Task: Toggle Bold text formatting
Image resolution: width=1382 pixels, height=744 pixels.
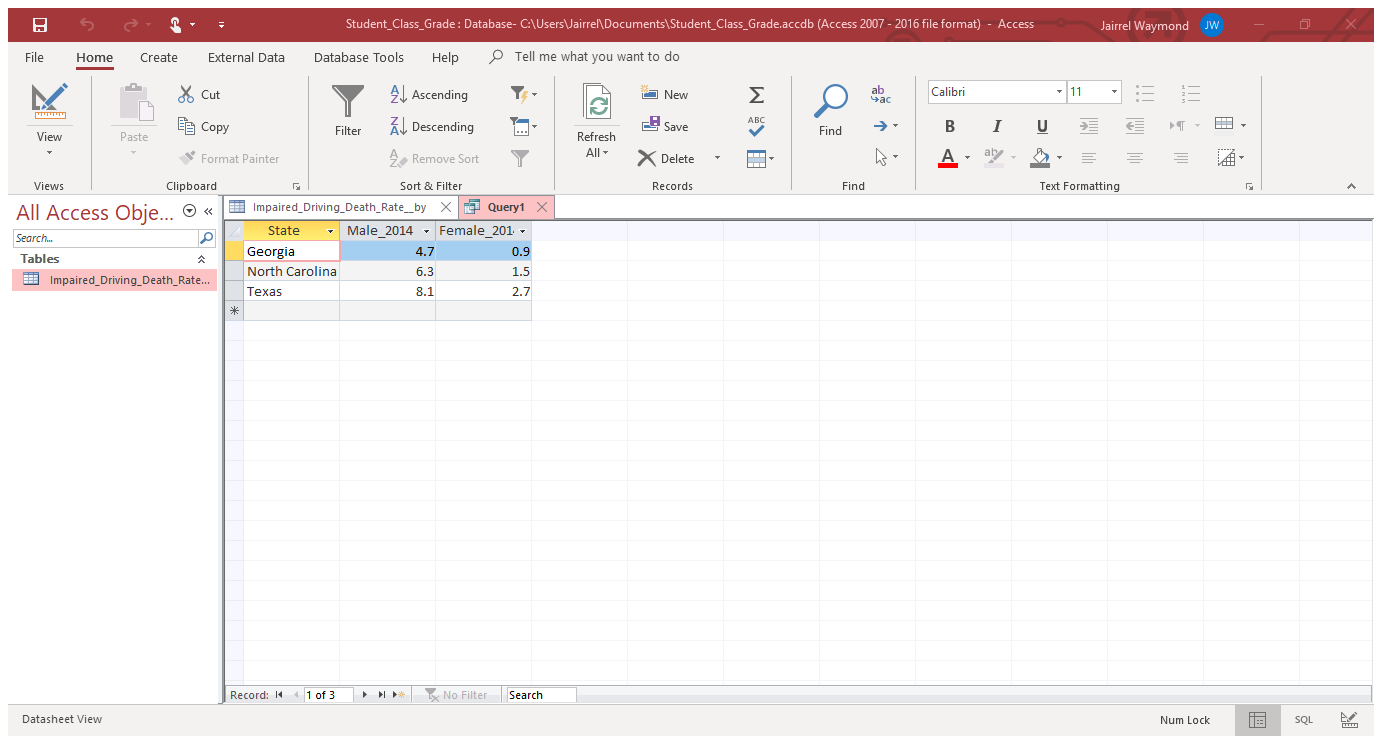Action: coord(949,126)
